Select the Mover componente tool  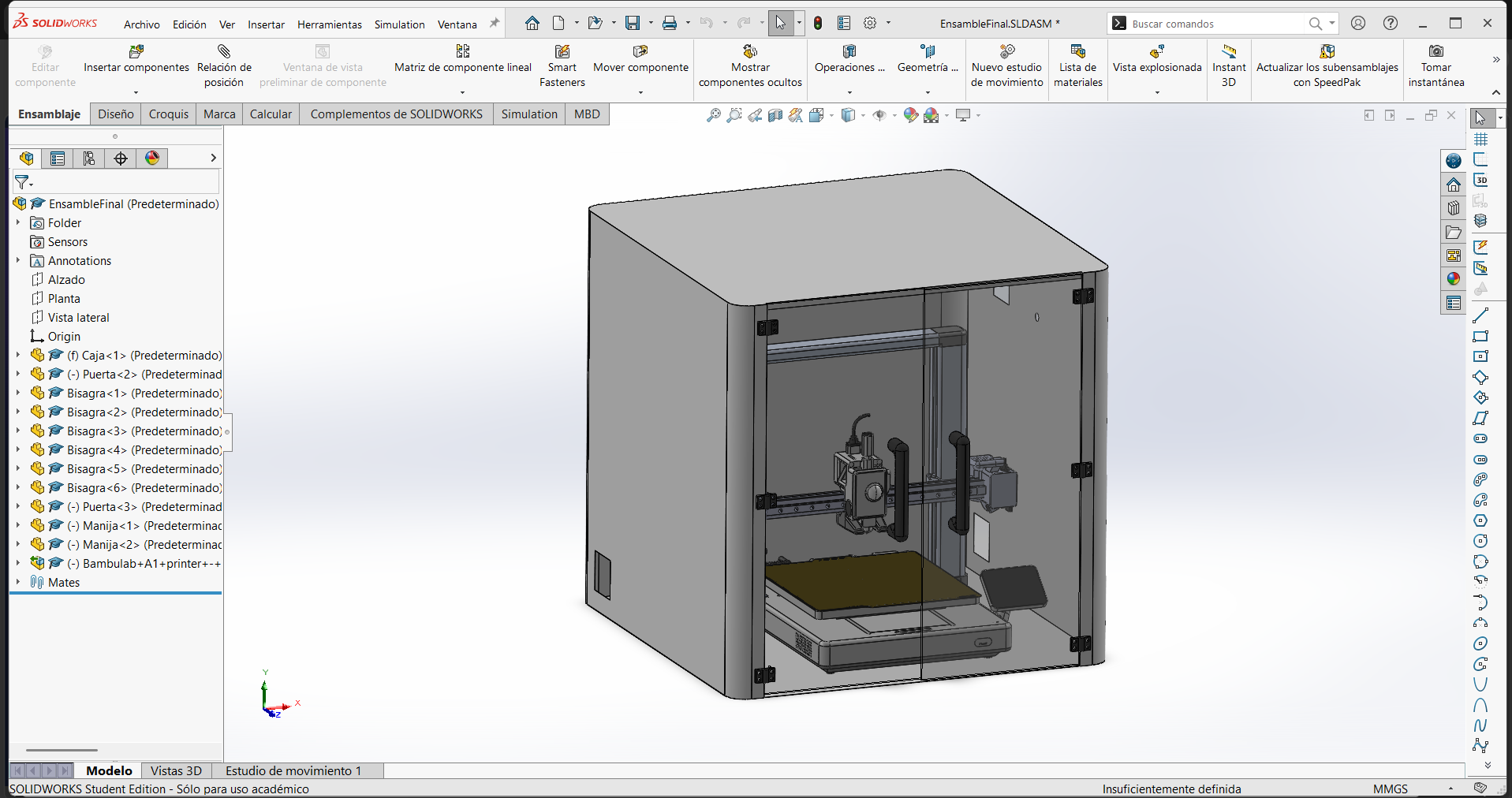coord(640,59)
